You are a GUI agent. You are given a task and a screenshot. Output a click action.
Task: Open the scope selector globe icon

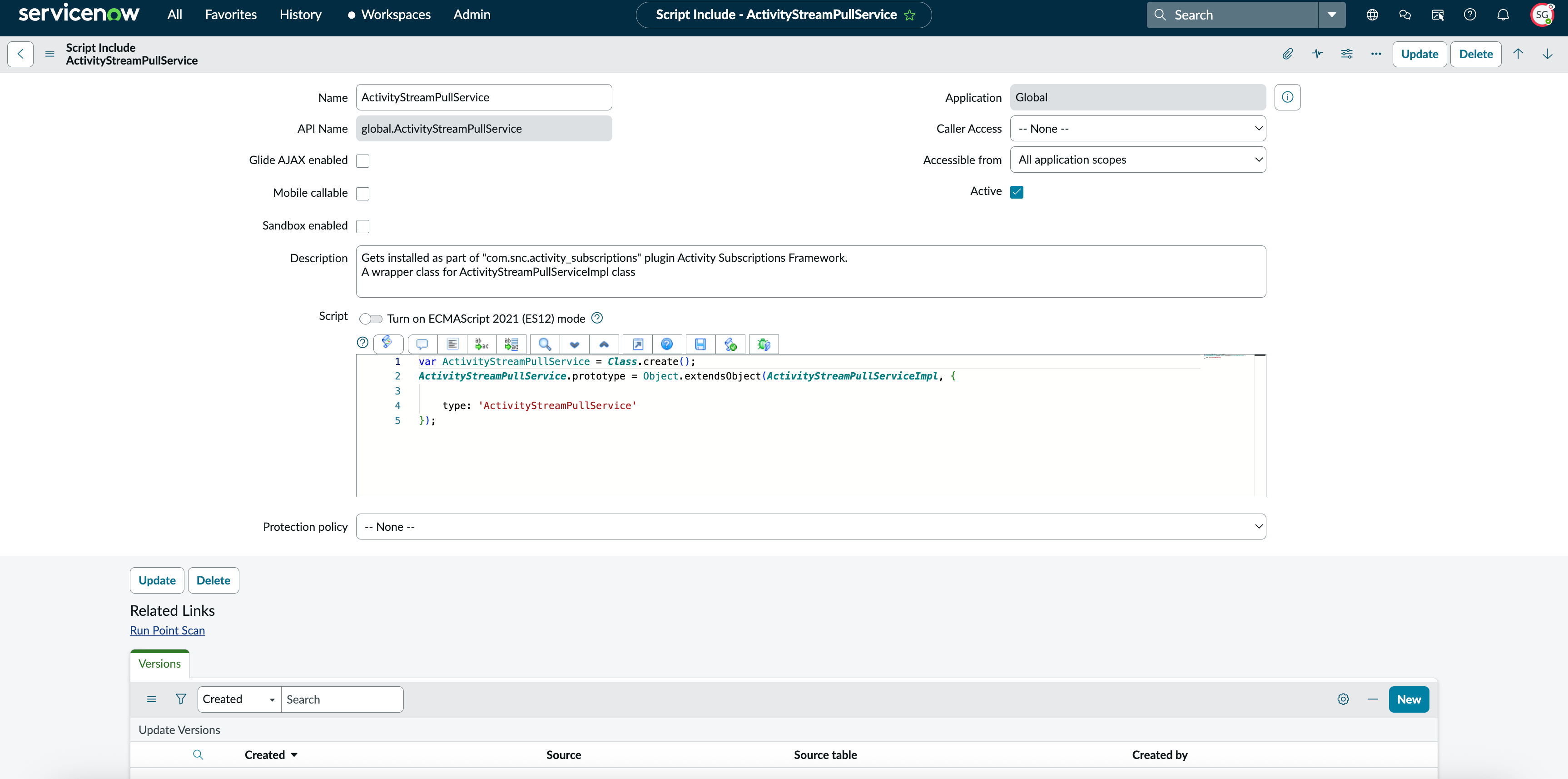[x=1372, y=15]
